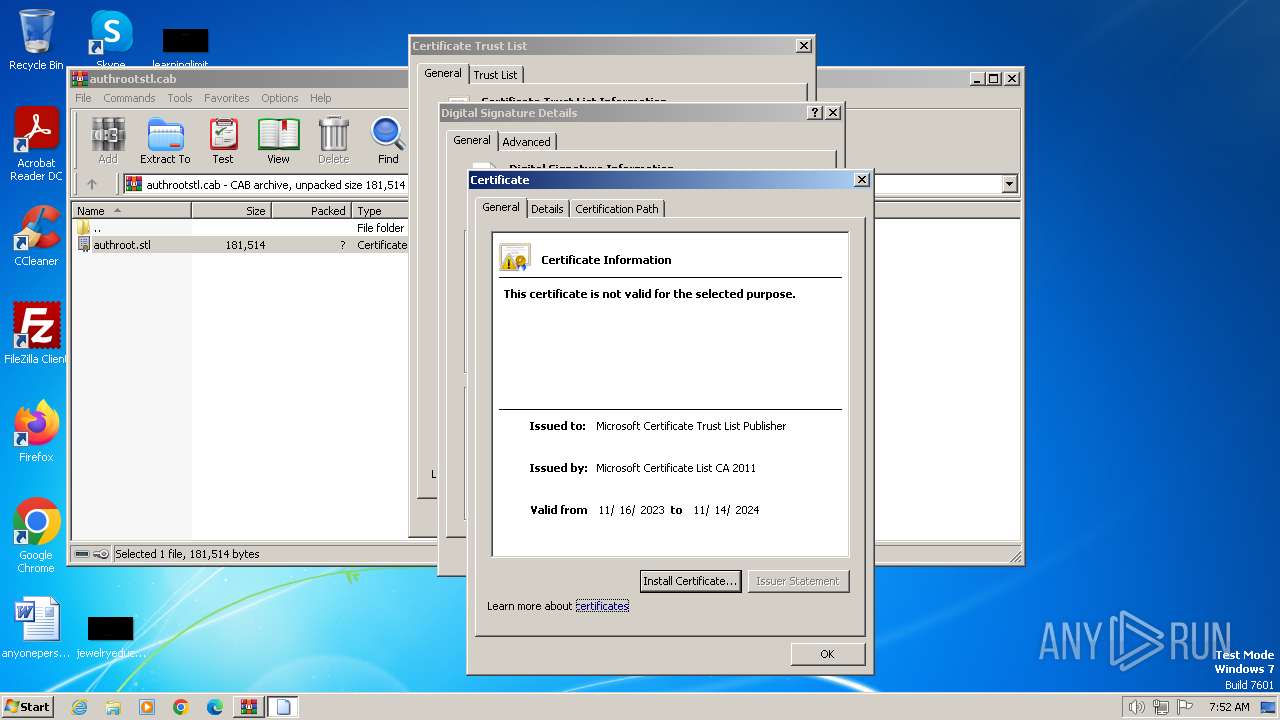Click the File Explorer taskbar icon
The image size is (1280, 720).
(x=113, y=707)
